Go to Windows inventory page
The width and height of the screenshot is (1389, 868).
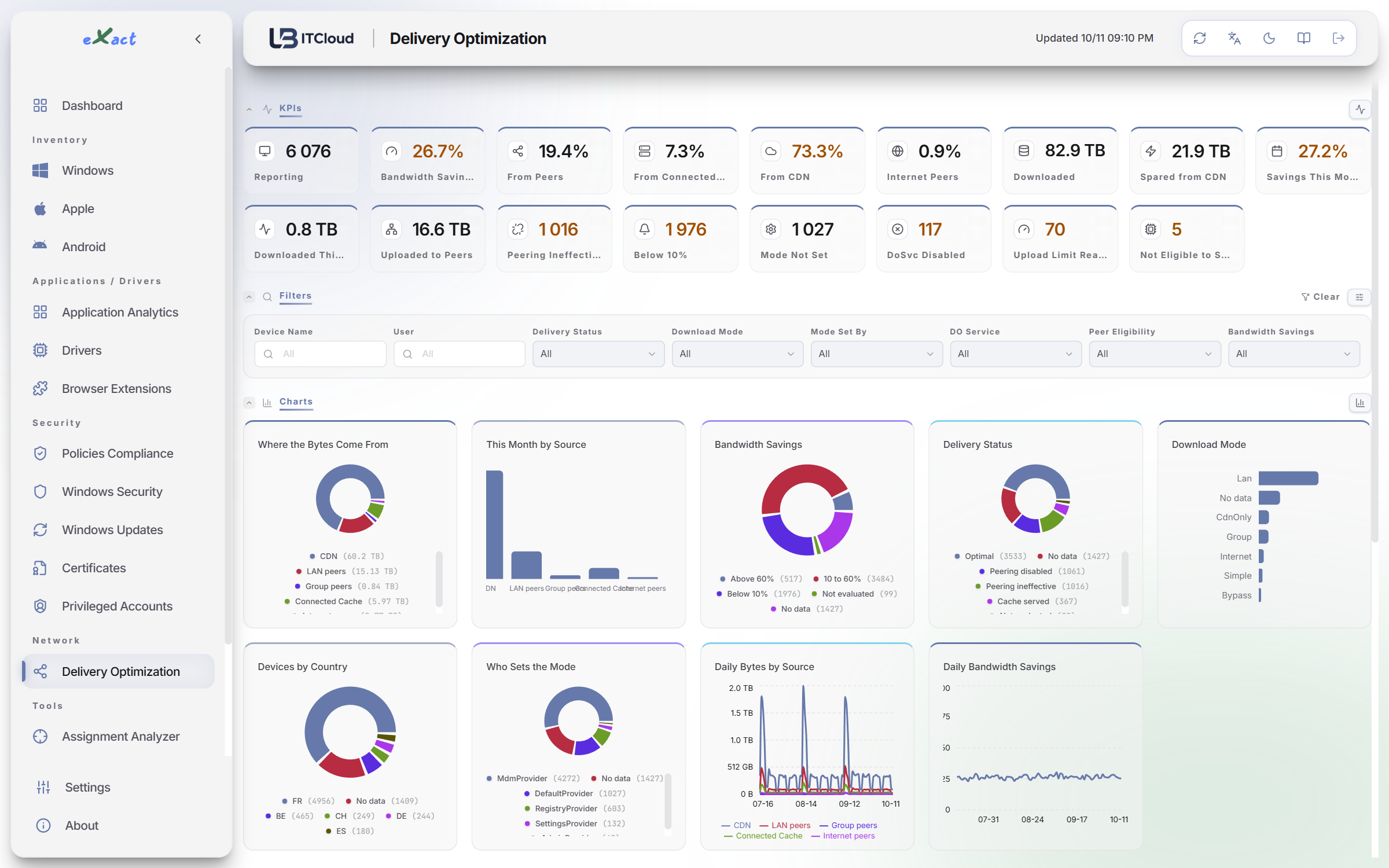[x=118, y=170]
